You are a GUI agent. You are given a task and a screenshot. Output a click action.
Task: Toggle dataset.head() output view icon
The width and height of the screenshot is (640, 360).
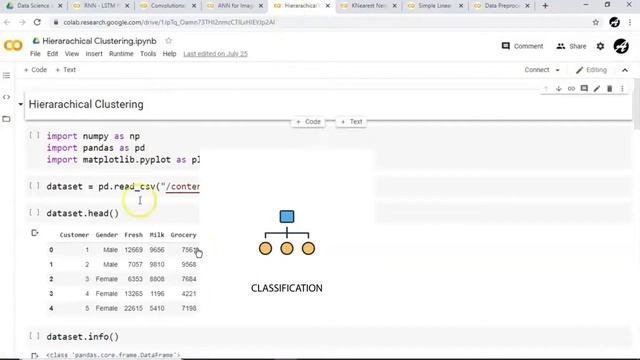35,233
